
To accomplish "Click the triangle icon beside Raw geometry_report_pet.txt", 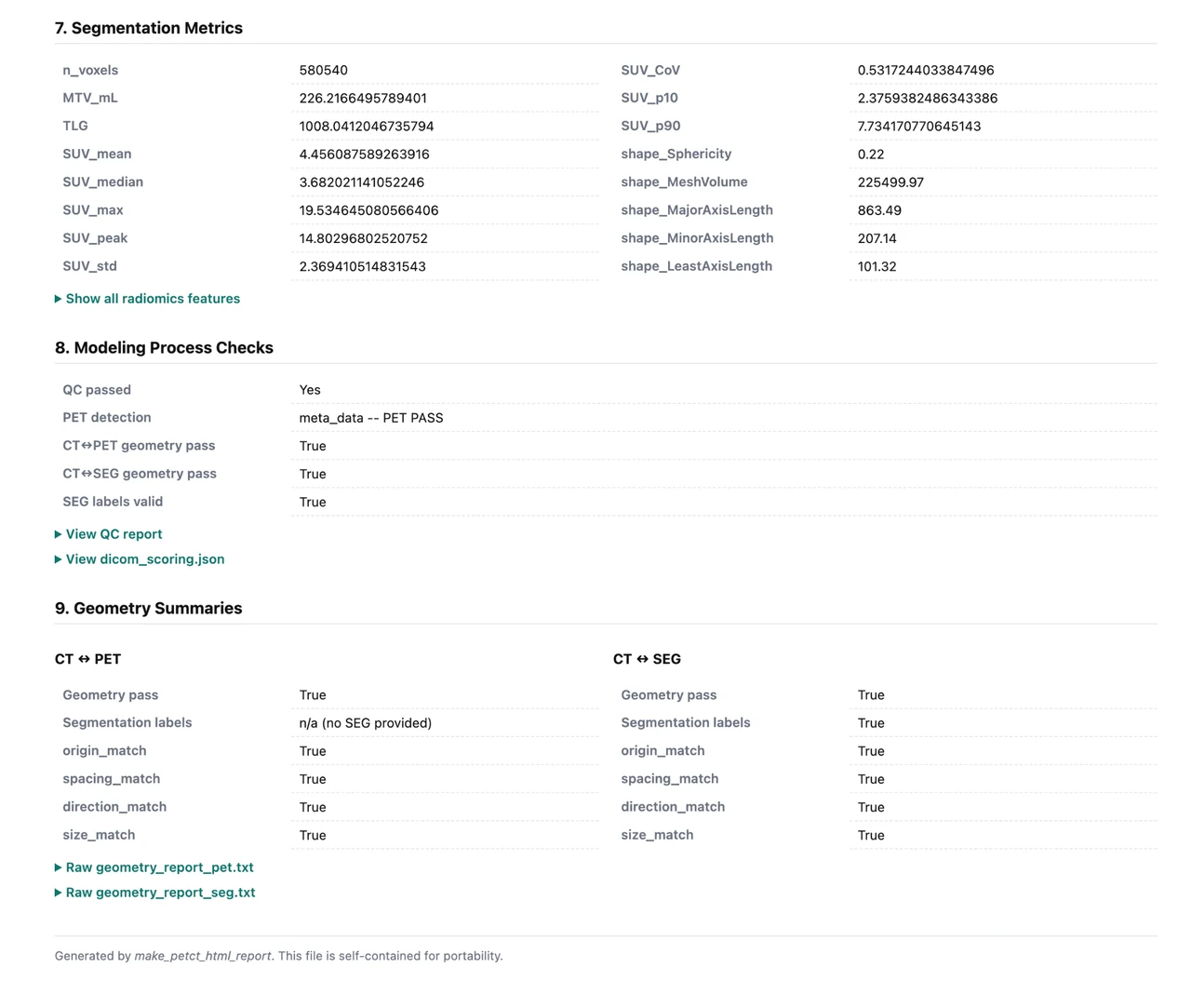I will point(58,867).
